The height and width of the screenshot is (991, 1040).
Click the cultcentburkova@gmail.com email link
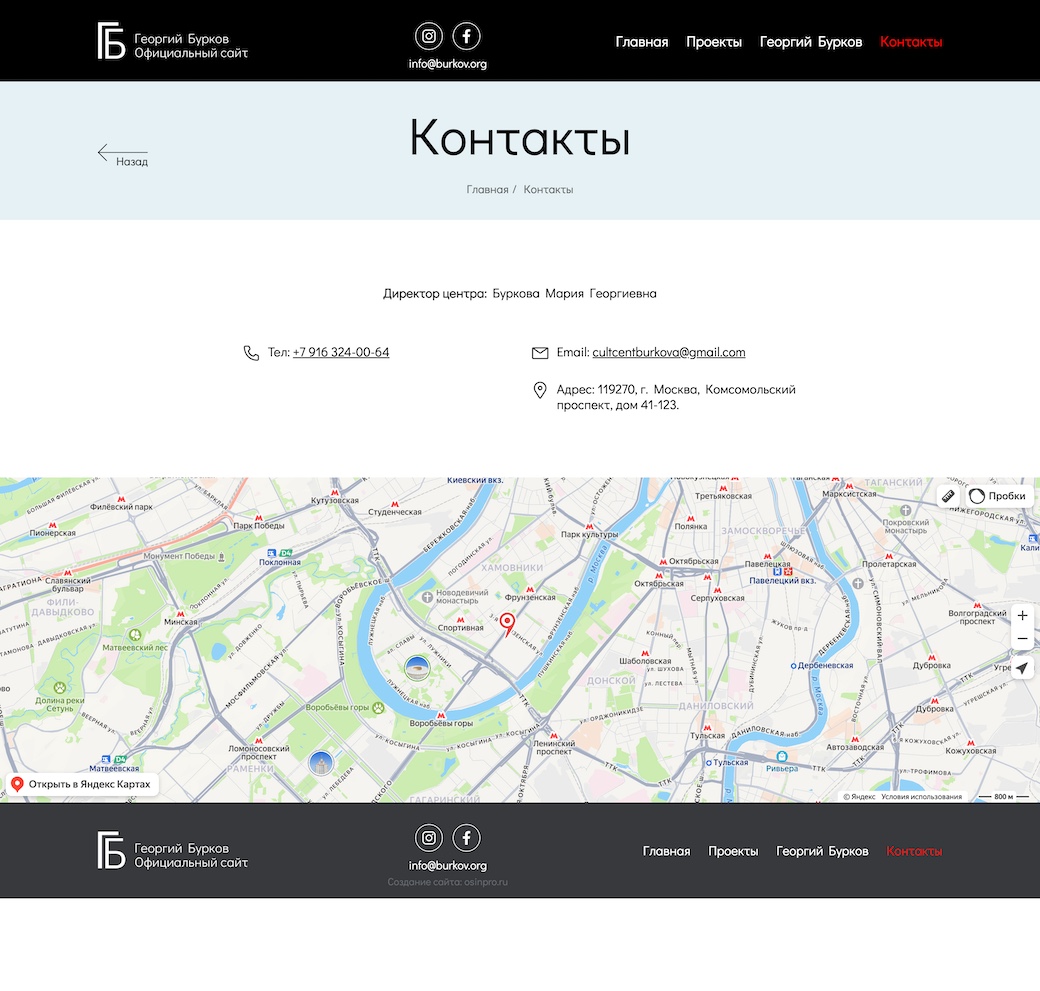click(x=669, y=353)
